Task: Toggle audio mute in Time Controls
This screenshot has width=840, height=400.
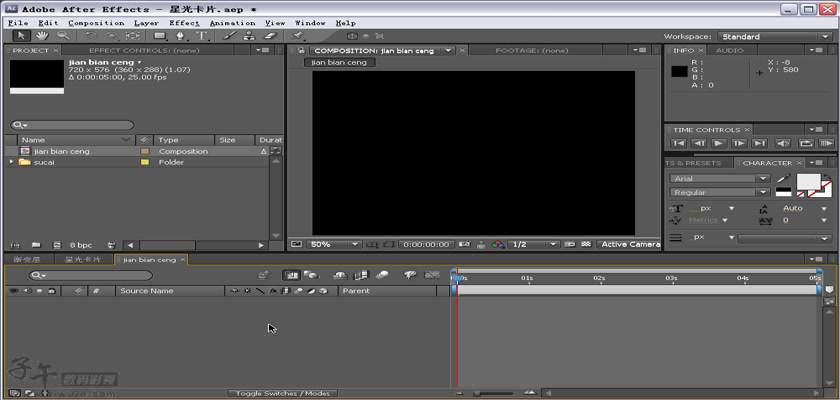Action: coord(783,143)
